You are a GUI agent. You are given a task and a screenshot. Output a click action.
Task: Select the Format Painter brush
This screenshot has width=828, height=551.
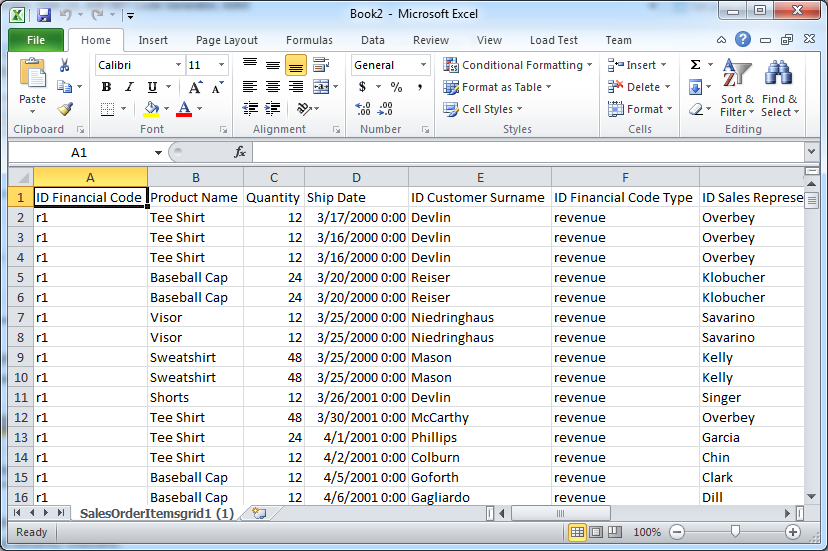pos(64,109)
